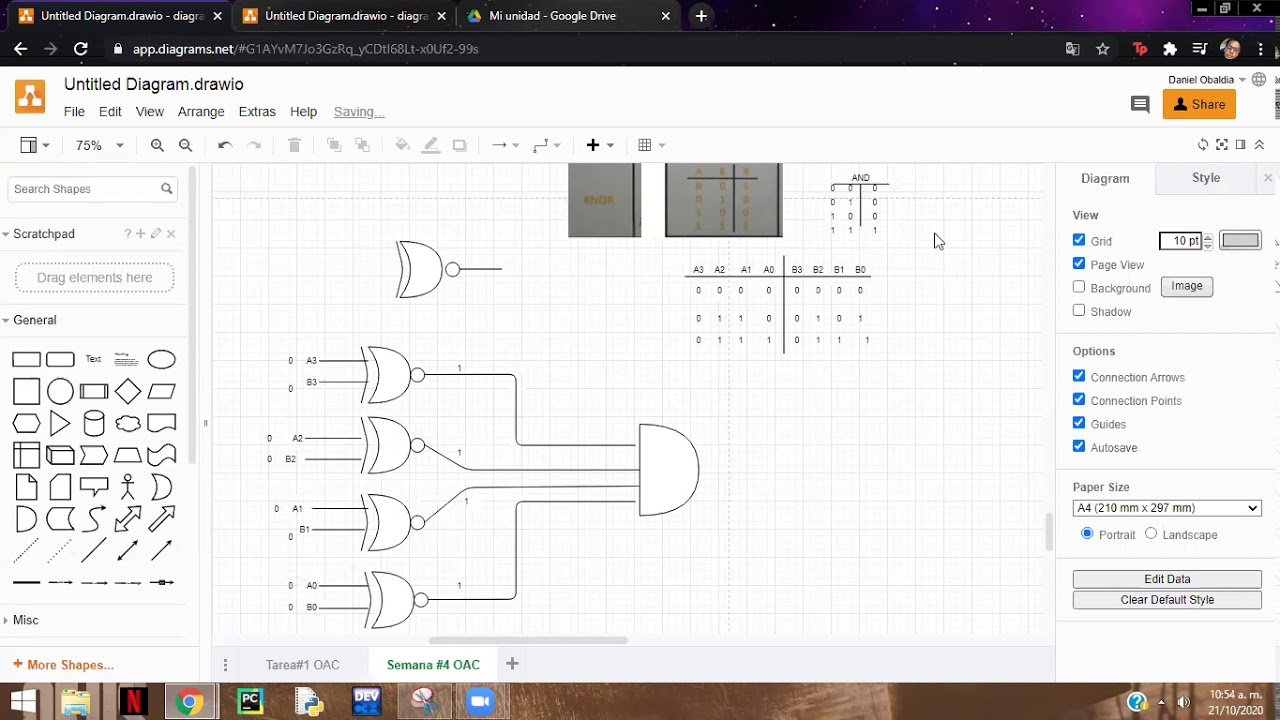Click the format panel toggle icon
The height and width of the screenshot is (720, 1280).
click(1241, 145)
